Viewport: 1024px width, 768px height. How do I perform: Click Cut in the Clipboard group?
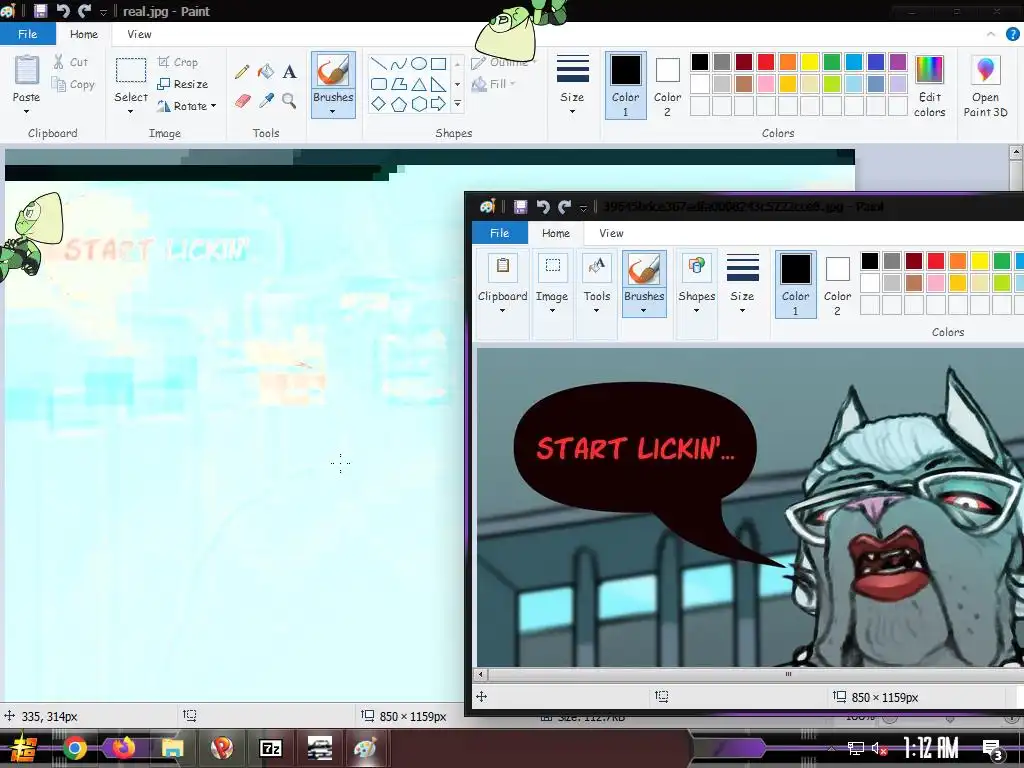[71, 62]
